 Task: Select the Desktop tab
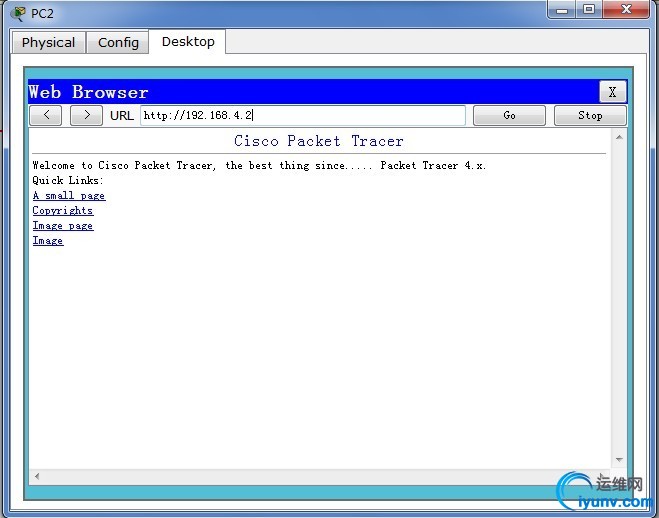point(188,42)
